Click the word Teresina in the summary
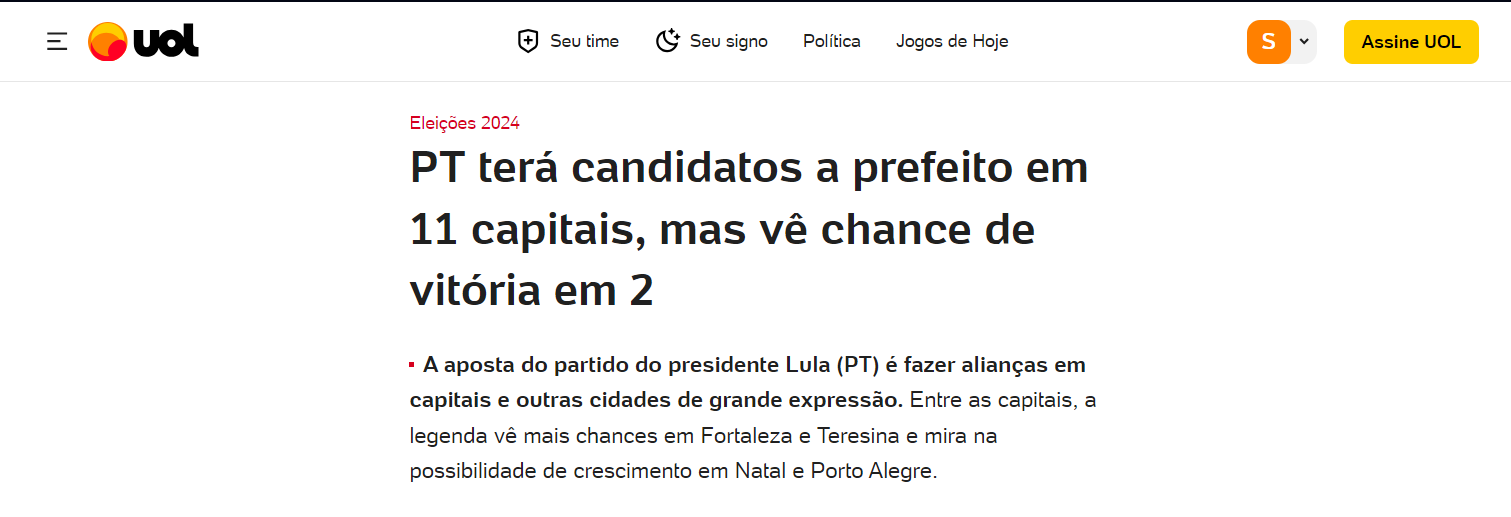Viewport: 1511px width, 517px height. click(857, 437)
